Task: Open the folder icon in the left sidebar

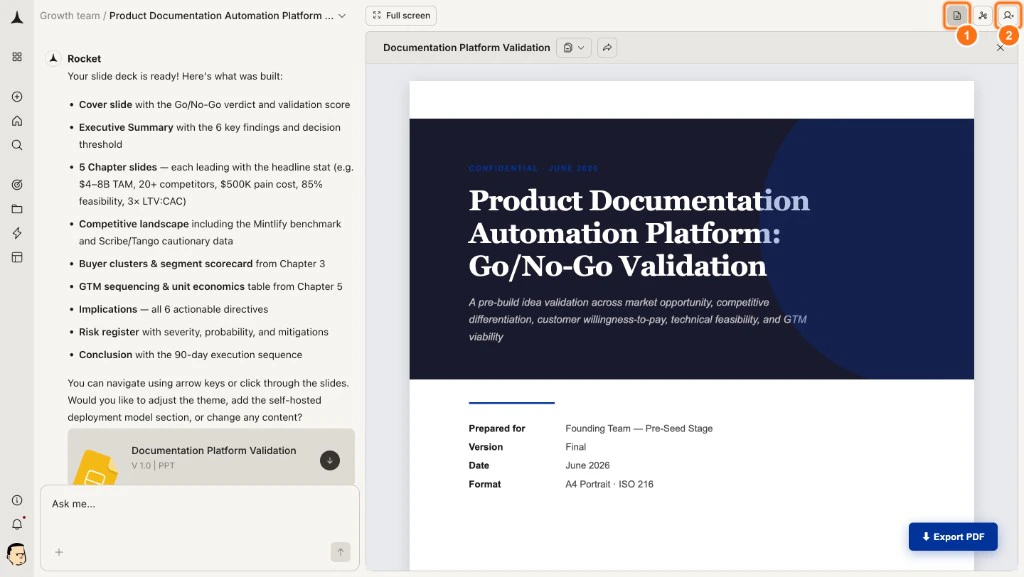Action: click(16, 209)
